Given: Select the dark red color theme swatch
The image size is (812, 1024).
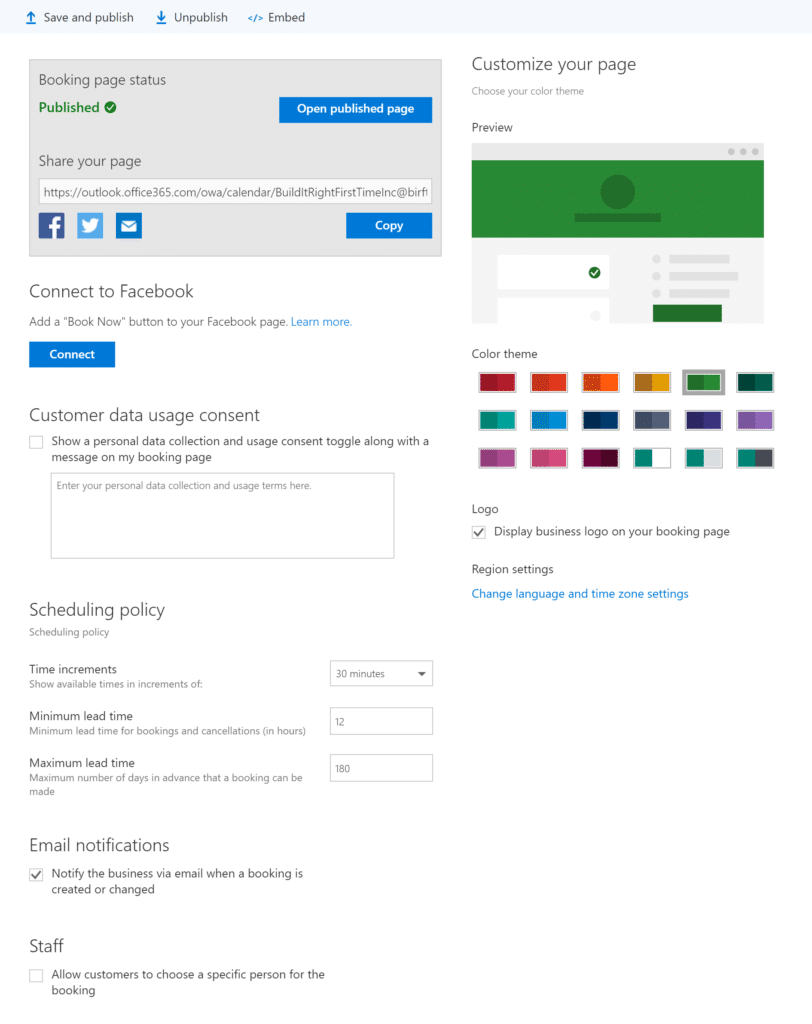Looking at the screenshot, I should (497, 382).
